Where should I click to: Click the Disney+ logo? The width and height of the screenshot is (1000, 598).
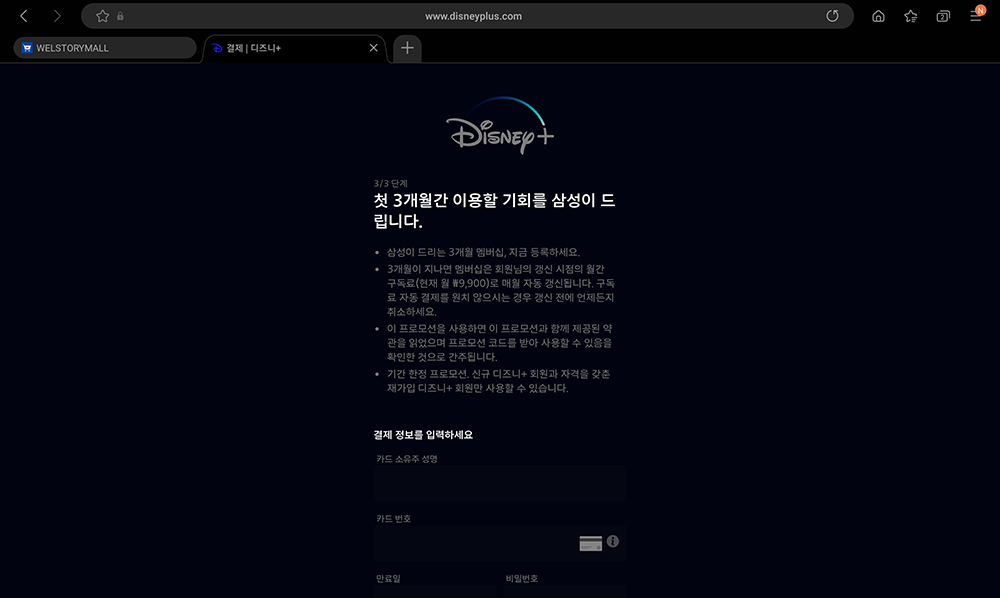click(500, 126)
